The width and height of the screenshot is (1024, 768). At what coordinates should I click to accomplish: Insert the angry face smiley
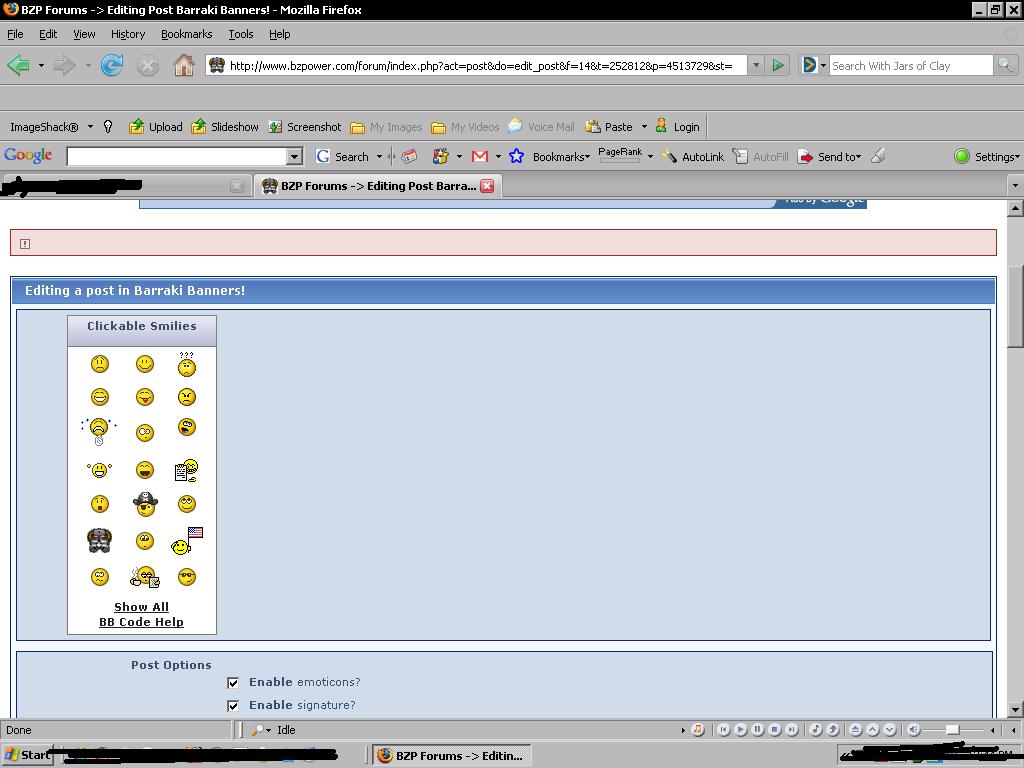tap(187, 396)
